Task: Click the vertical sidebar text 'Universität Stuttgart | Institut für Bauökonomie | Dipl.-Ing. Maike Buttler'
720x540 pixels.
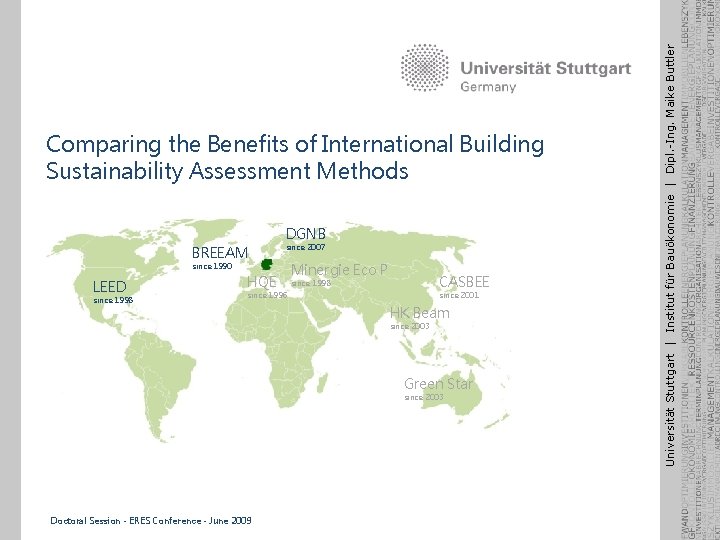Action: [x=670, y=255]
